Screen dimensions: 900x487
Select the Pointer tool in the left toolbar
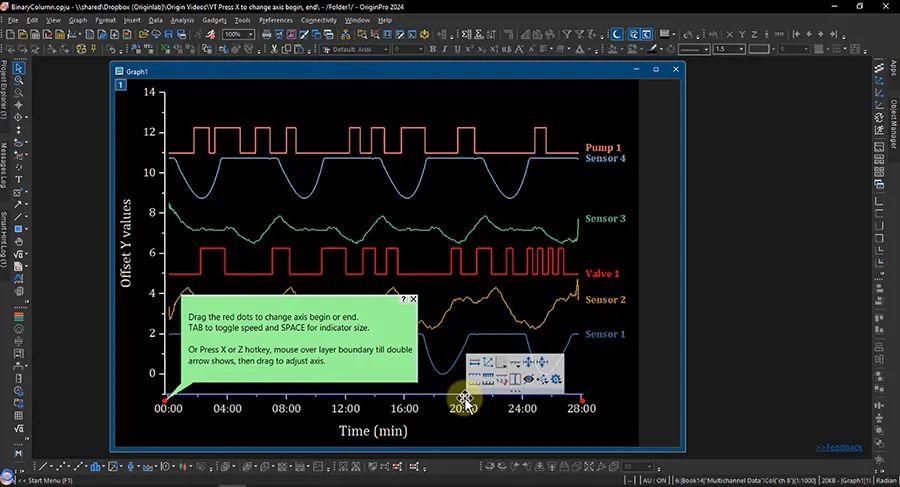pyautogui.click(x=19, y=66)
